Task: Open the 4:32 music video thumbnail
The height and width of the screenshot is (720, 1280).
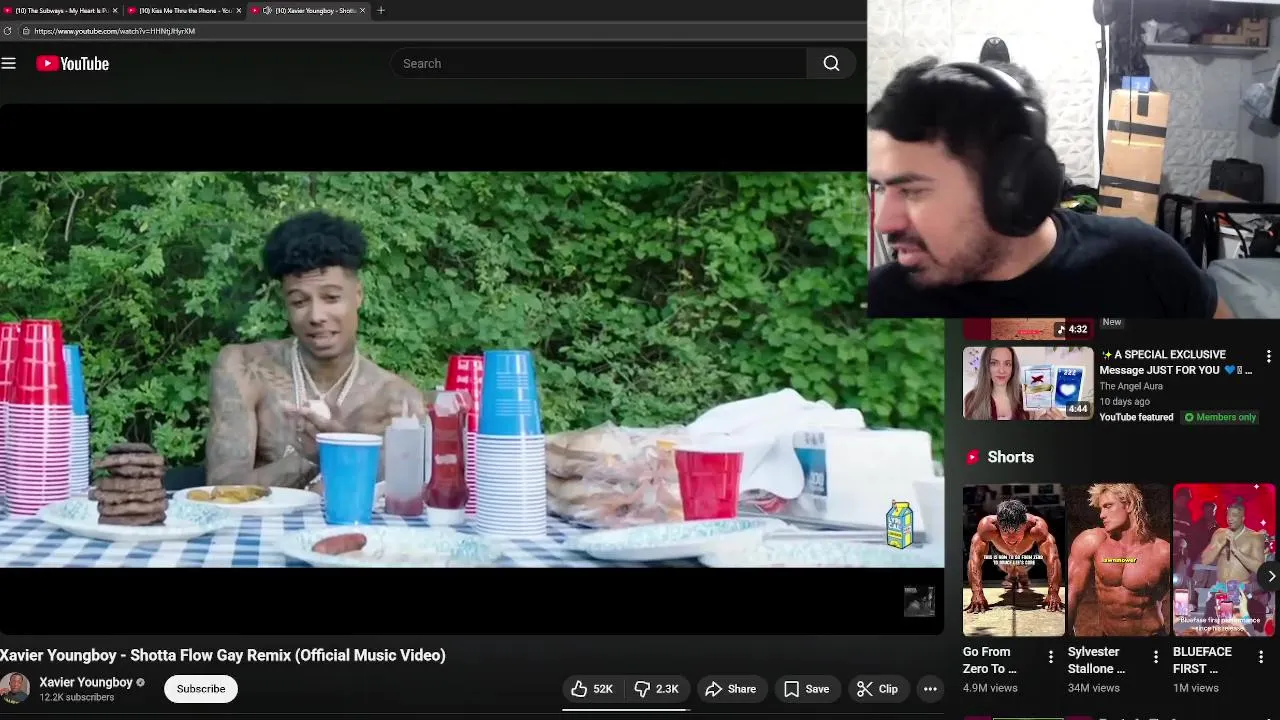Action: [1028, 330]
